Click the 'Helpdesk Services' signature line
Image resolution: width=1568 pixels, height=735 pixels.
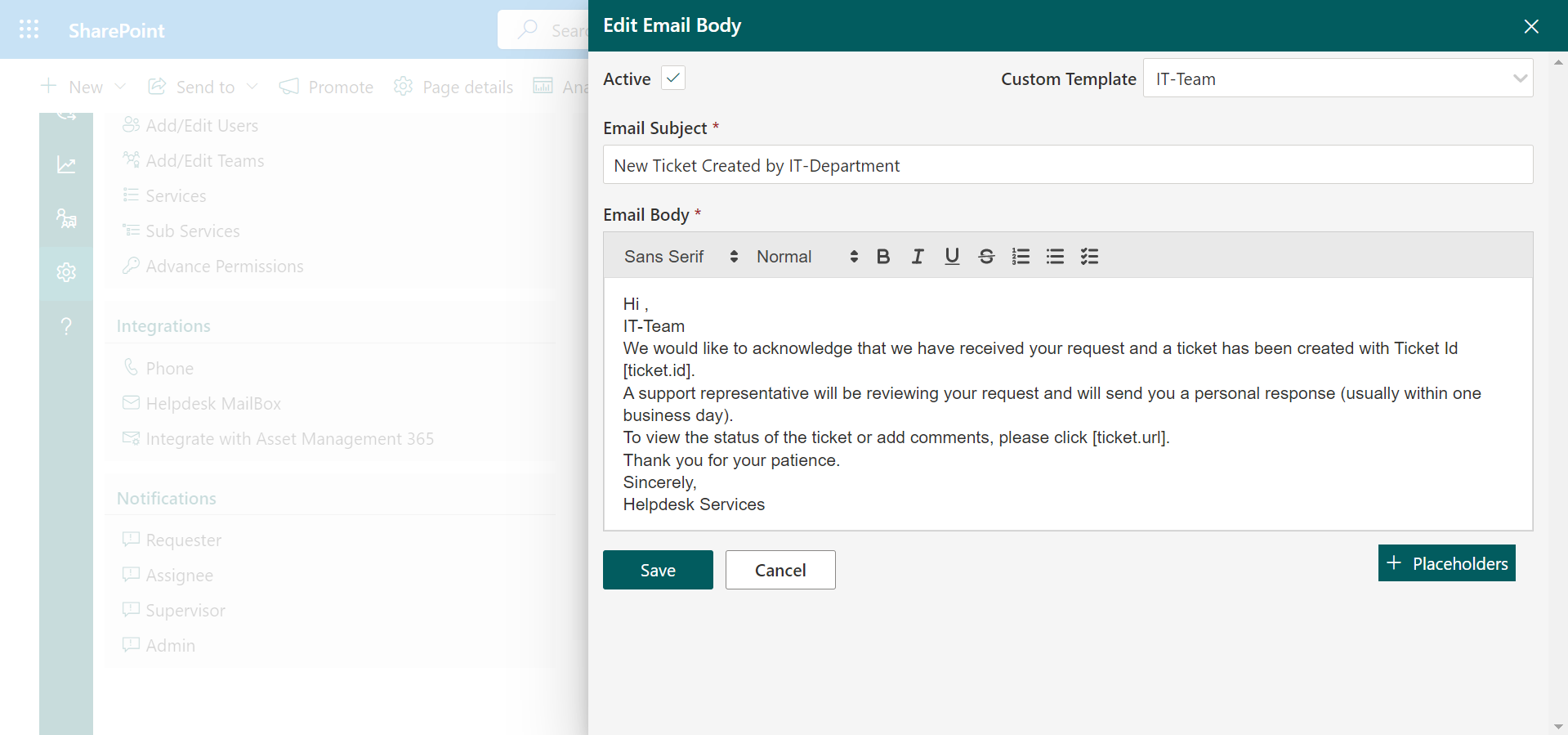(x=694, y=504)
